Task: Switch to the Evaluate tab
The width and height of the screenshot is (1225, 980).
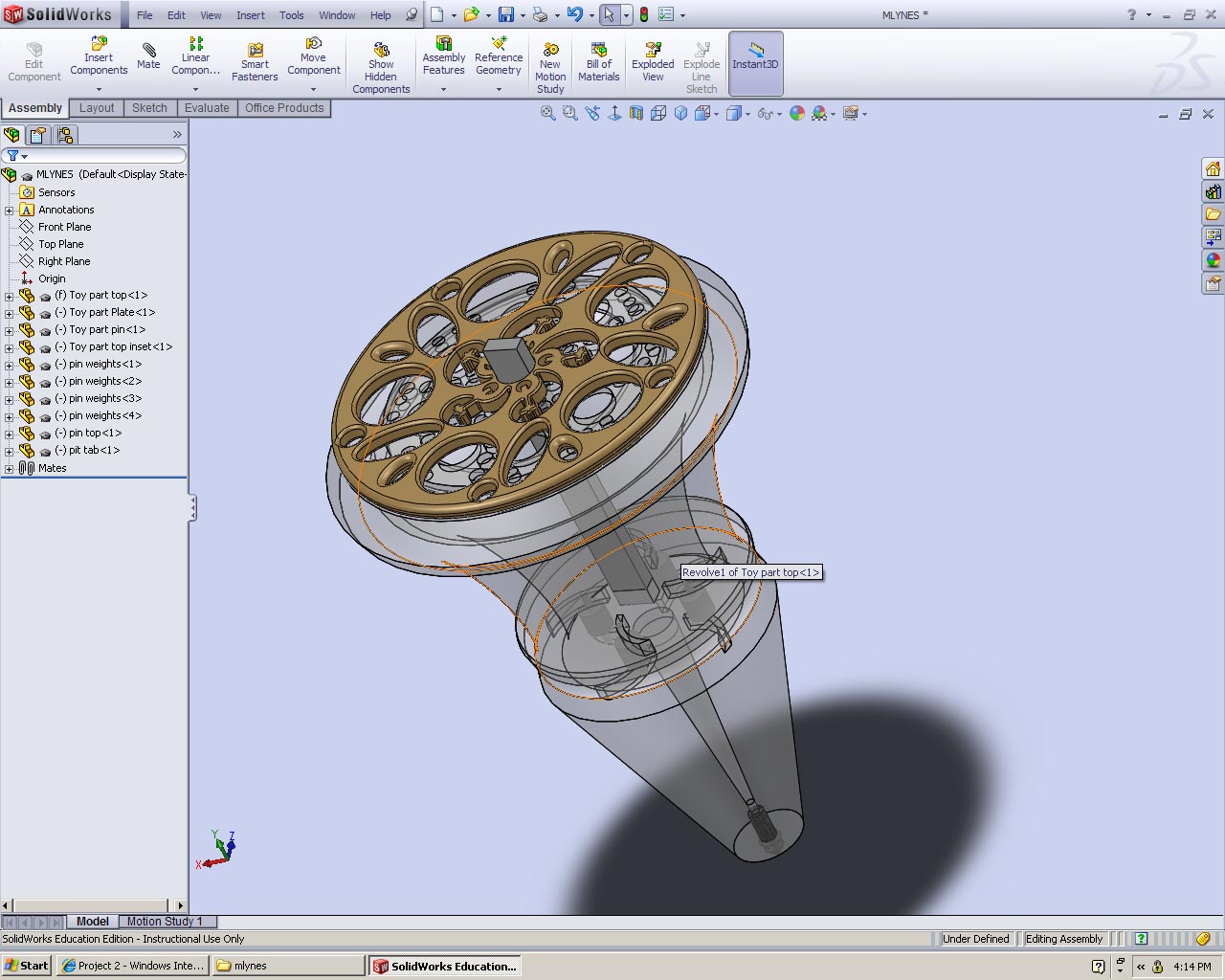Action: (x=207, y=108)
